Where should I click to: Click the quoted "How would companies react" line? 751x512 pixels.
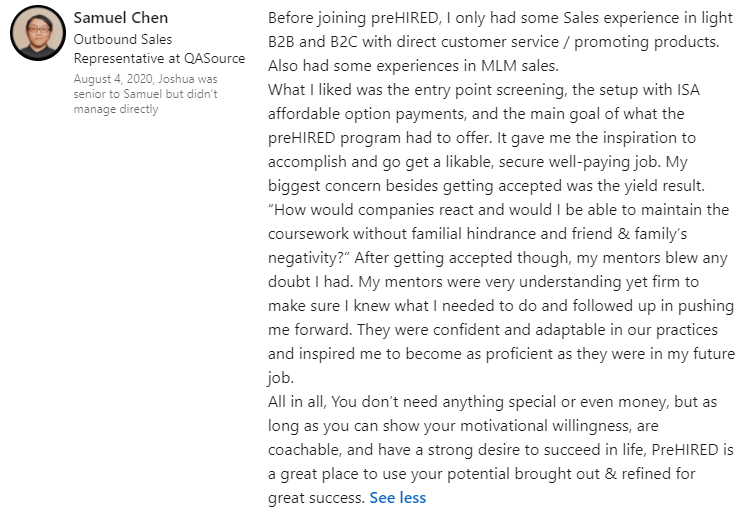click(x=498, y=210)
